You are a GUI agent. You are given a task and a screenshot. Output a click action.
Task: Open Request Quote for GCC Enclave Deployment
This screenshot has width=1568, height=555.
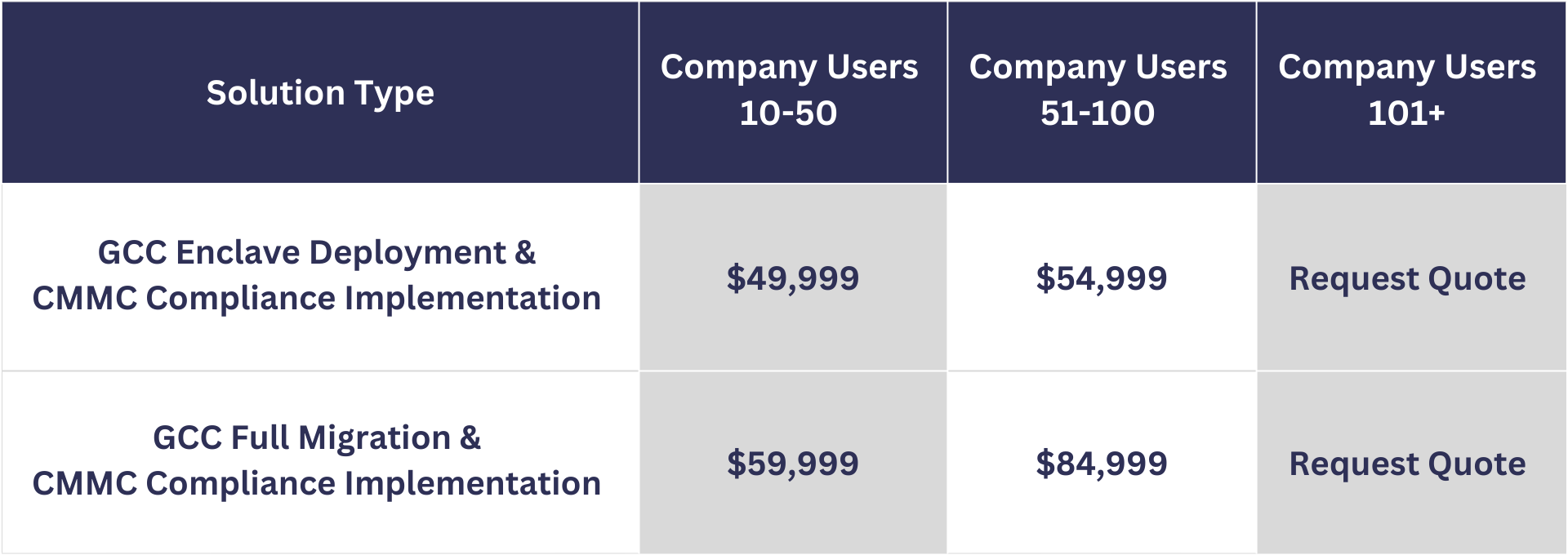pyautogui.click(x=1407, y=278)
